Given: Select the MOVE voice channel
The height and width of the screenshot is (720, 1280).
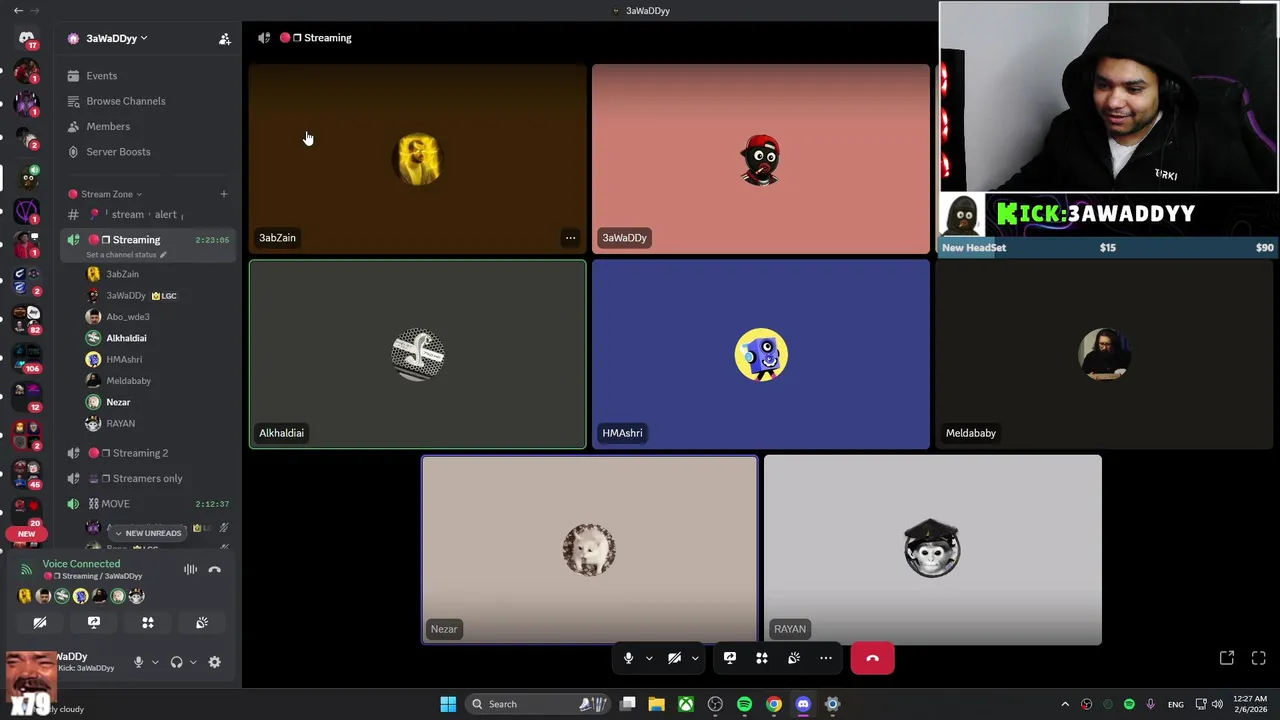Looking at the screenshot, I should [147, 504].
